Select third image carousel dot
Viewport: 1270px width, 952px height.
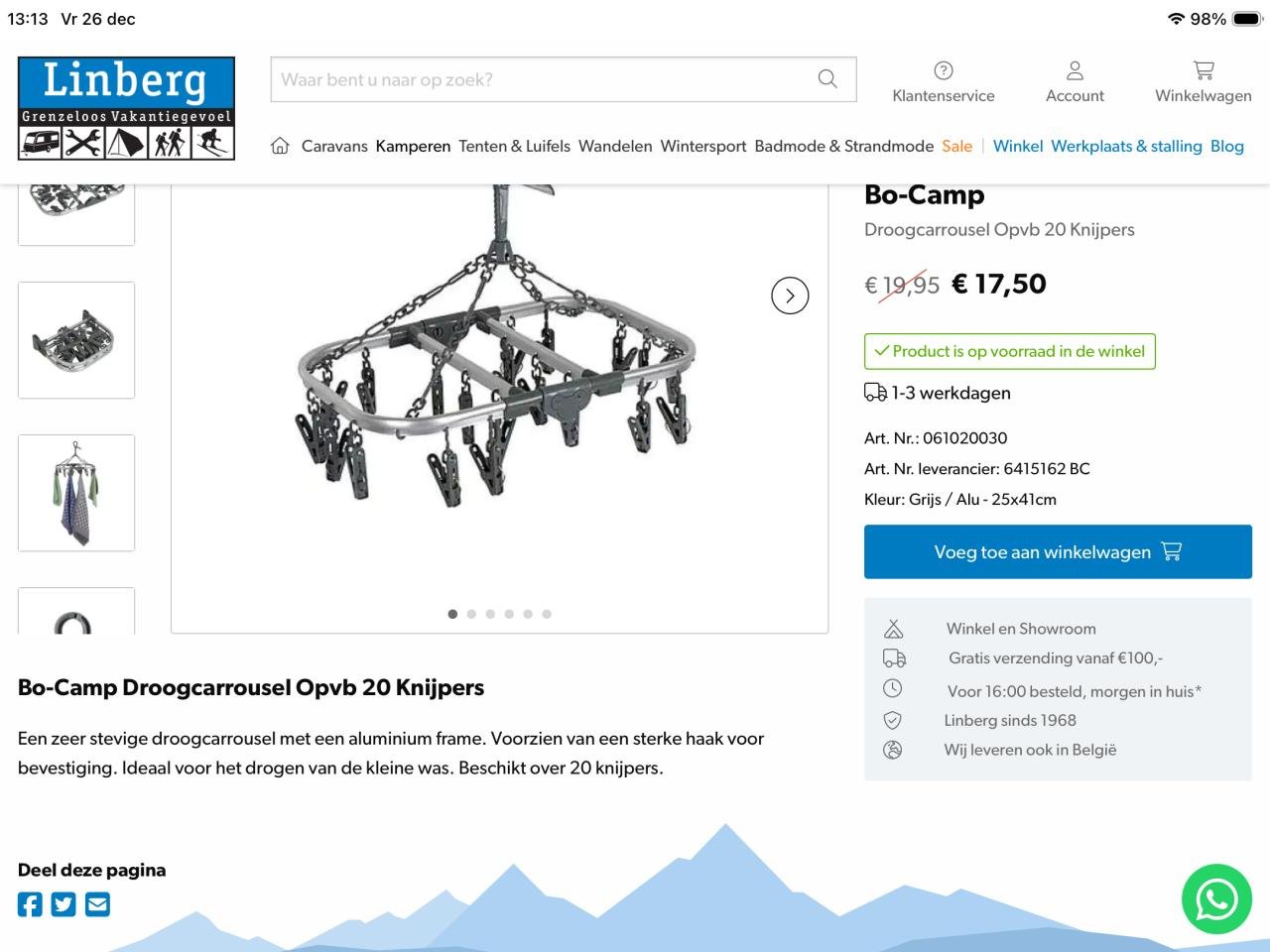490,614
